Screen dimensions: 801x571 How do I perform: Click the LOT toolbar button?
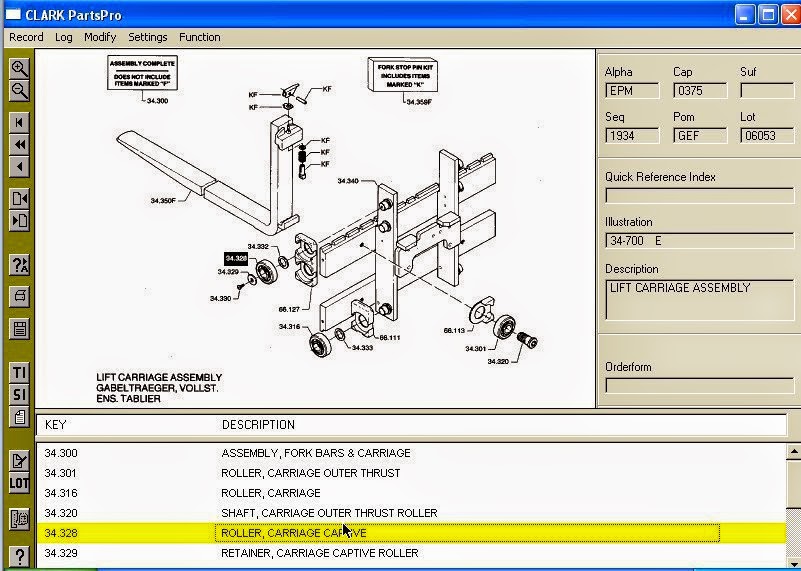click(19, 483)
